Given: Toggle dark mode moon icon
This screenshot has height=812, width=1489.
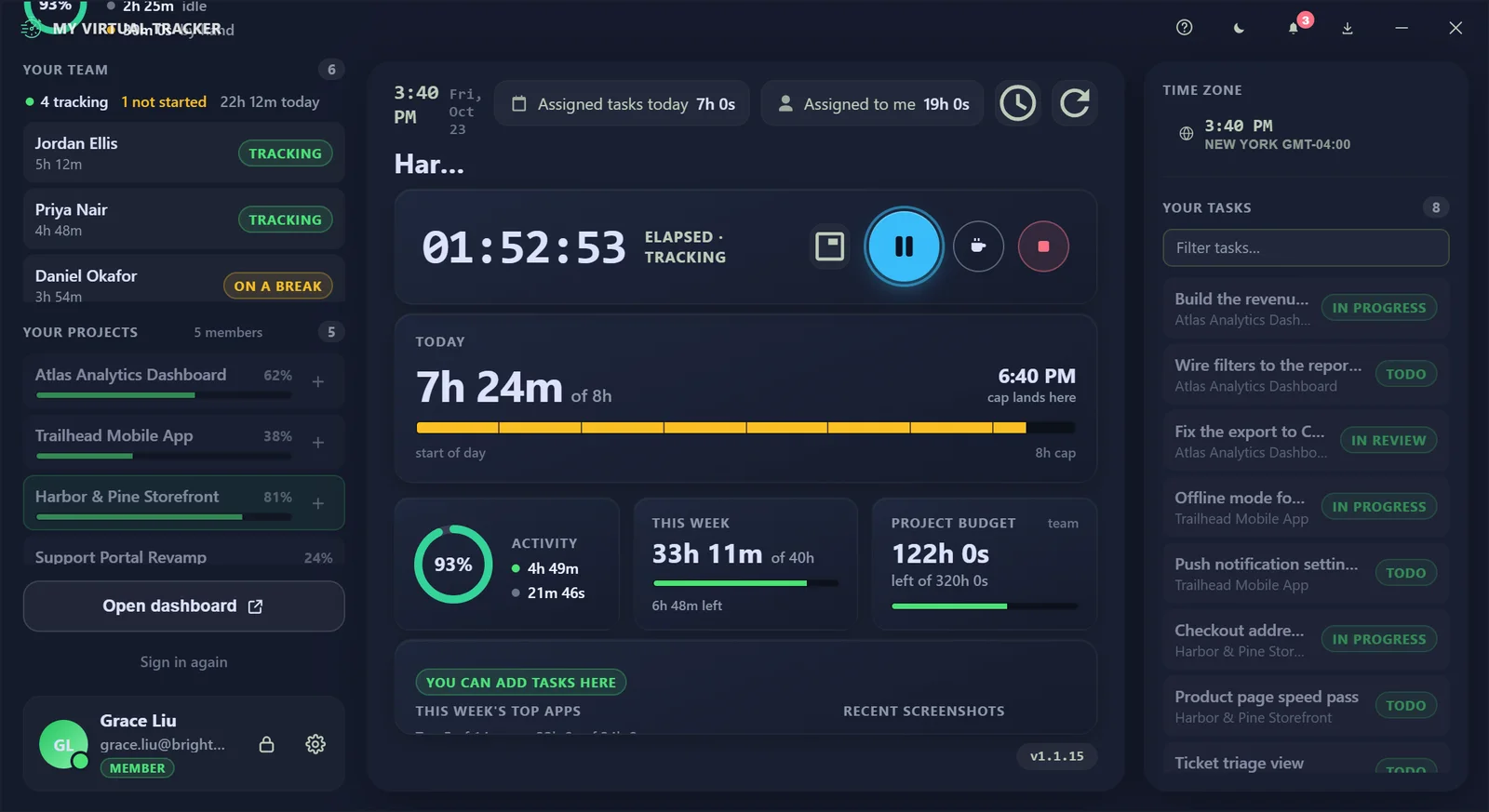Looking at the screenshot, I should (1239, 28).
